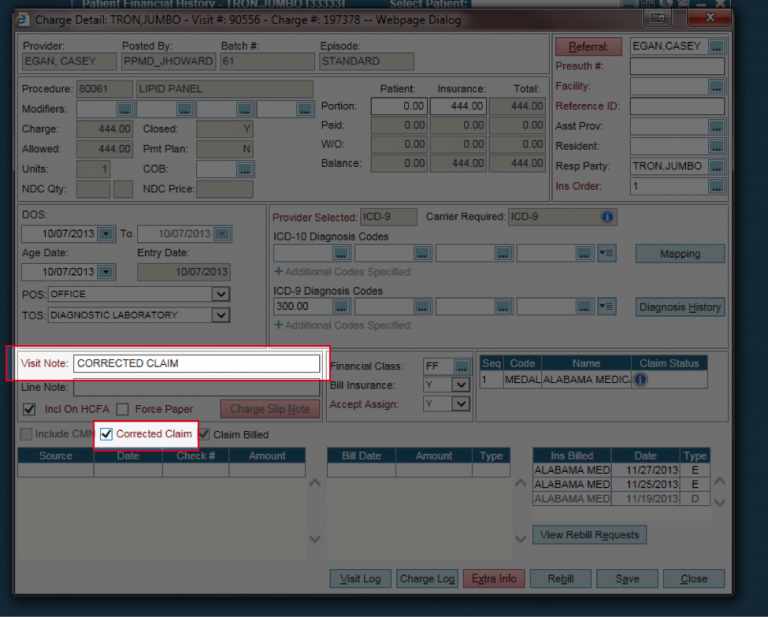Click View Rebill Requests button
This screenshot has height=617, width=768.
[589, 535]
